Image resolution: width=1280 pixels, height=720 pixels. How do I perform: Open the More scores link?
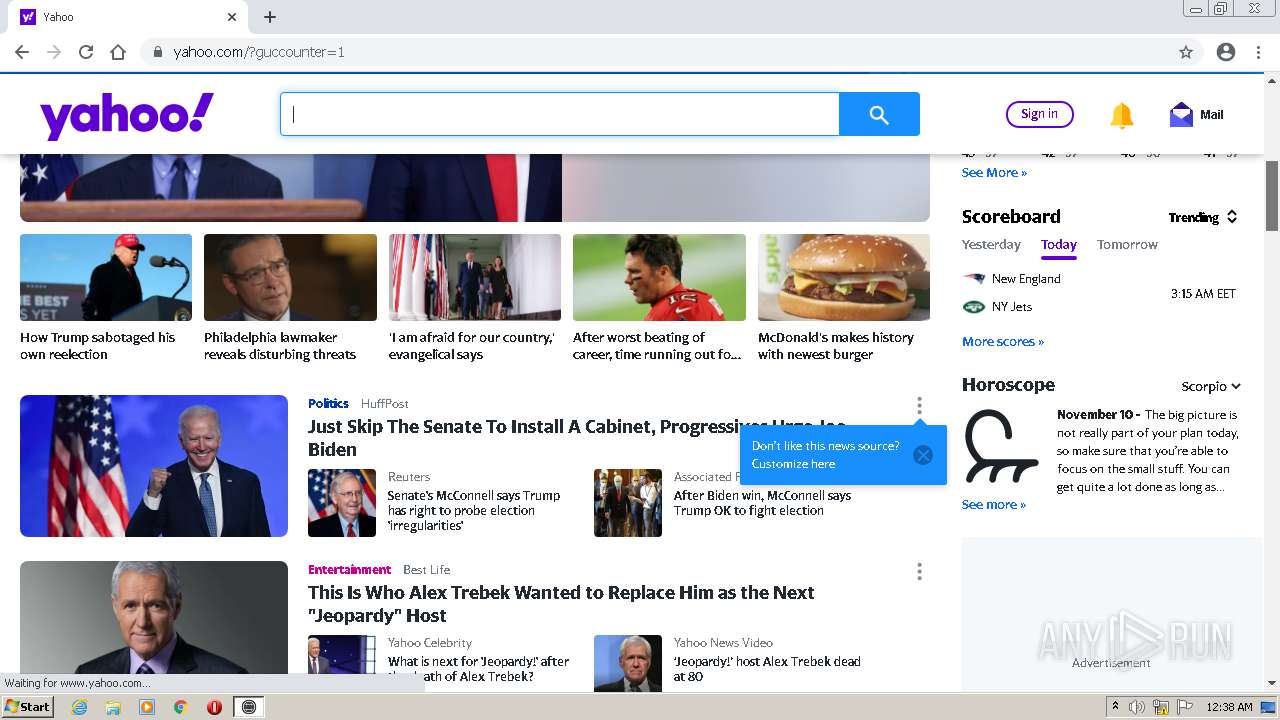coord(1003,342)
